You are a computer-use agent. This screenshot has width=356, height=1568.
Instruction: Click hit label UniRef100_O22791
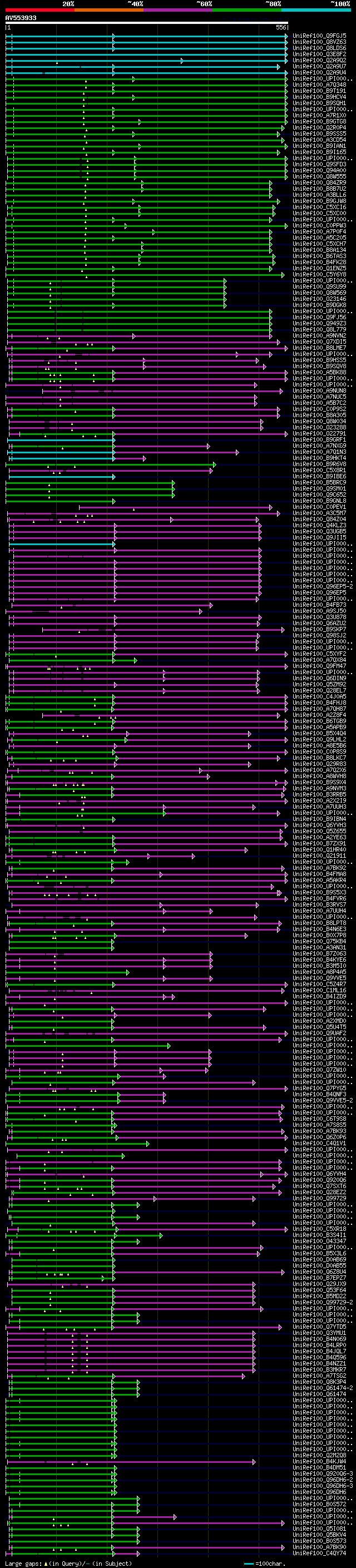tap(319, 434)
